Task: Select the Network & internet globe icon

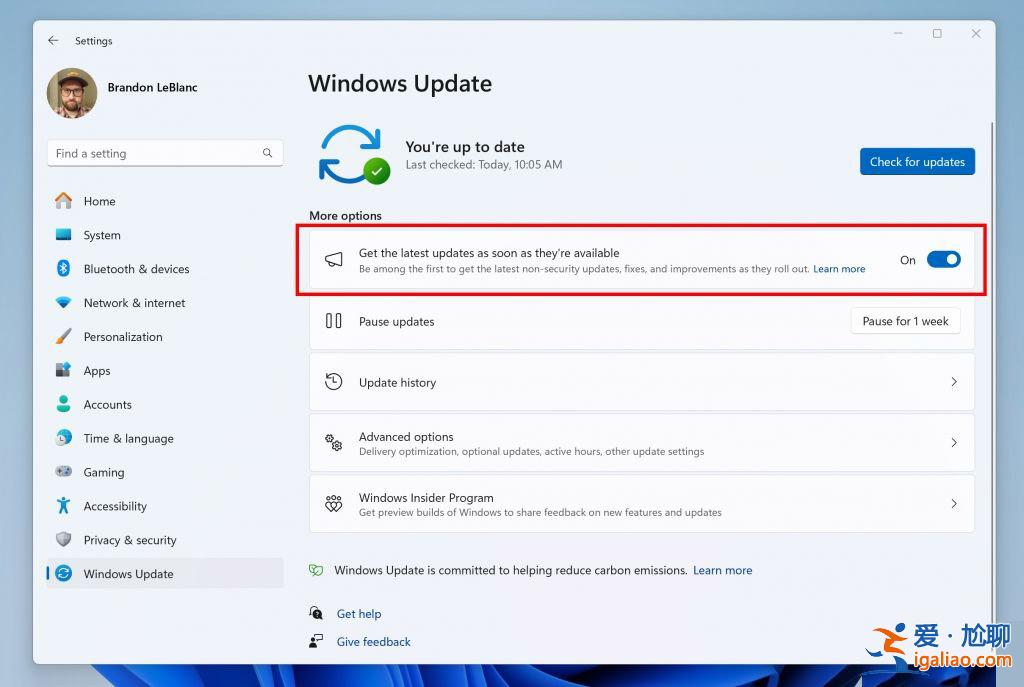Action: 64,303
